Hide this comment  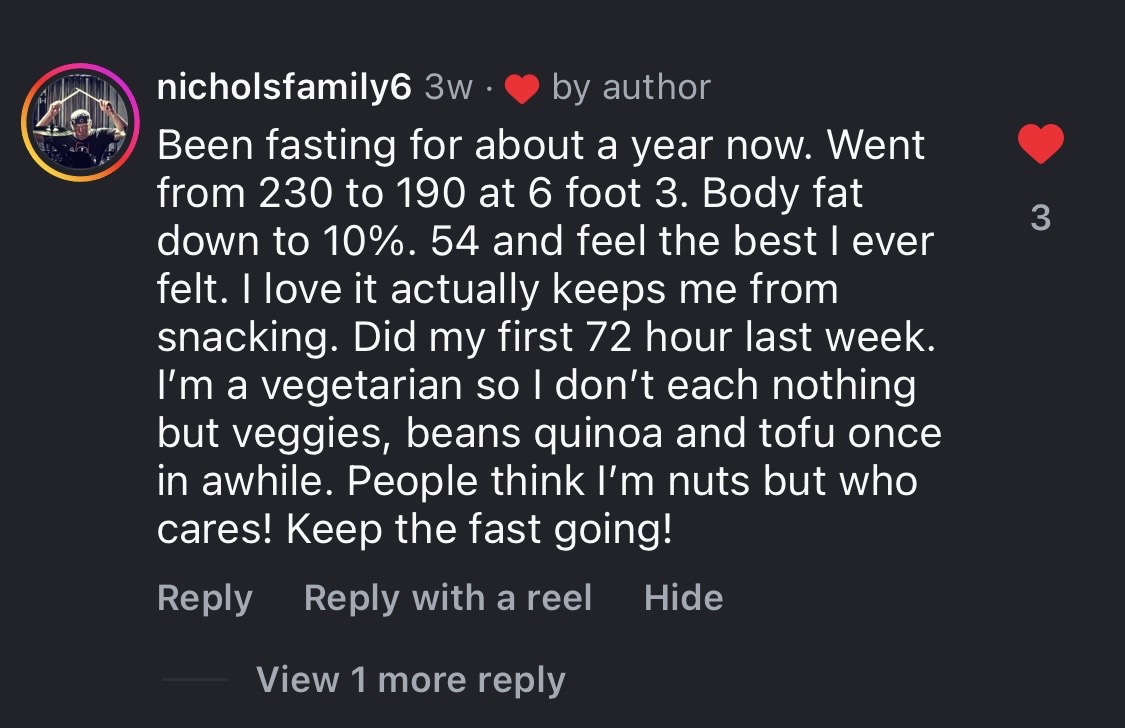683,598
